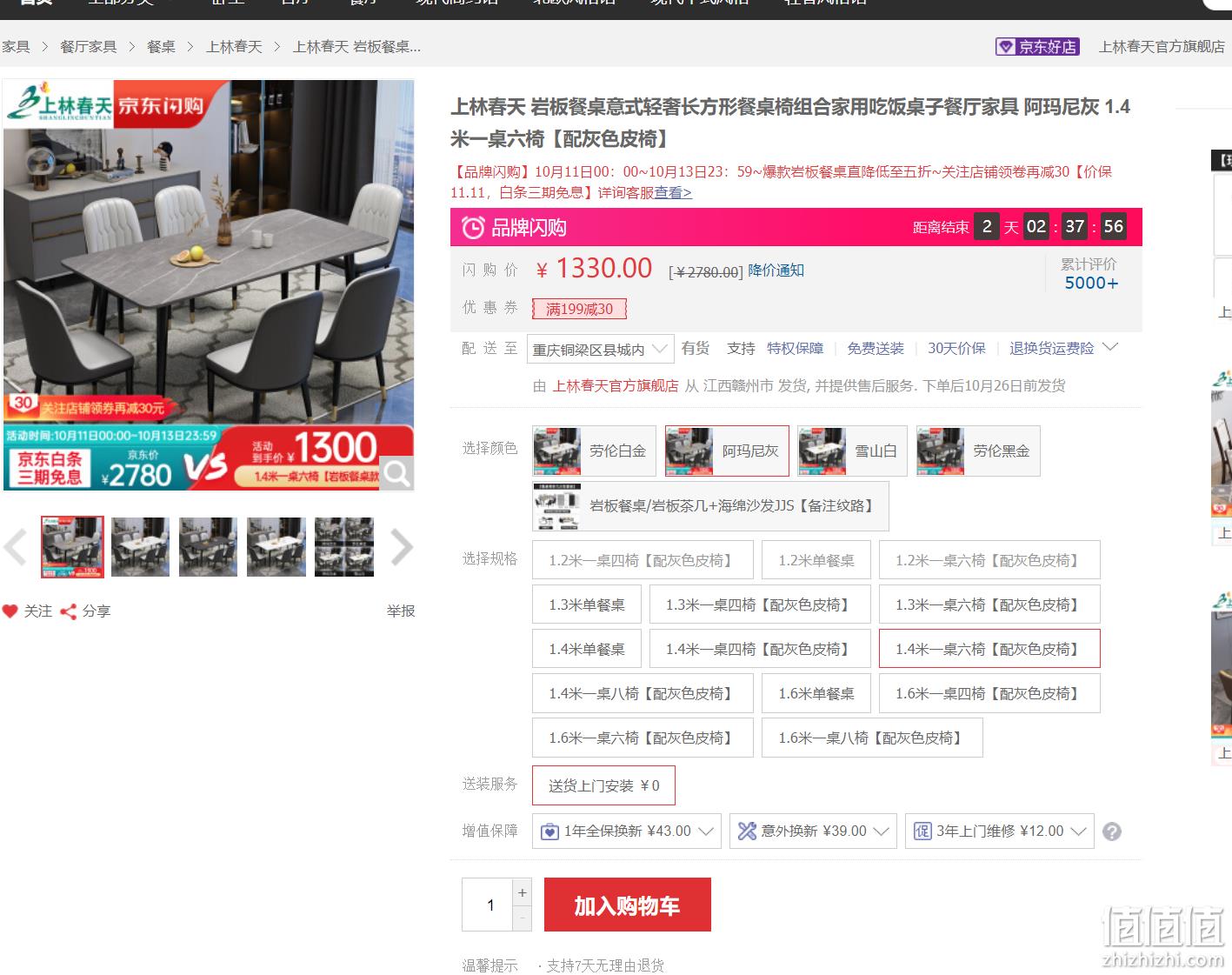
Task: Select color option 雪山白
Action: click(x=852, y=451)
